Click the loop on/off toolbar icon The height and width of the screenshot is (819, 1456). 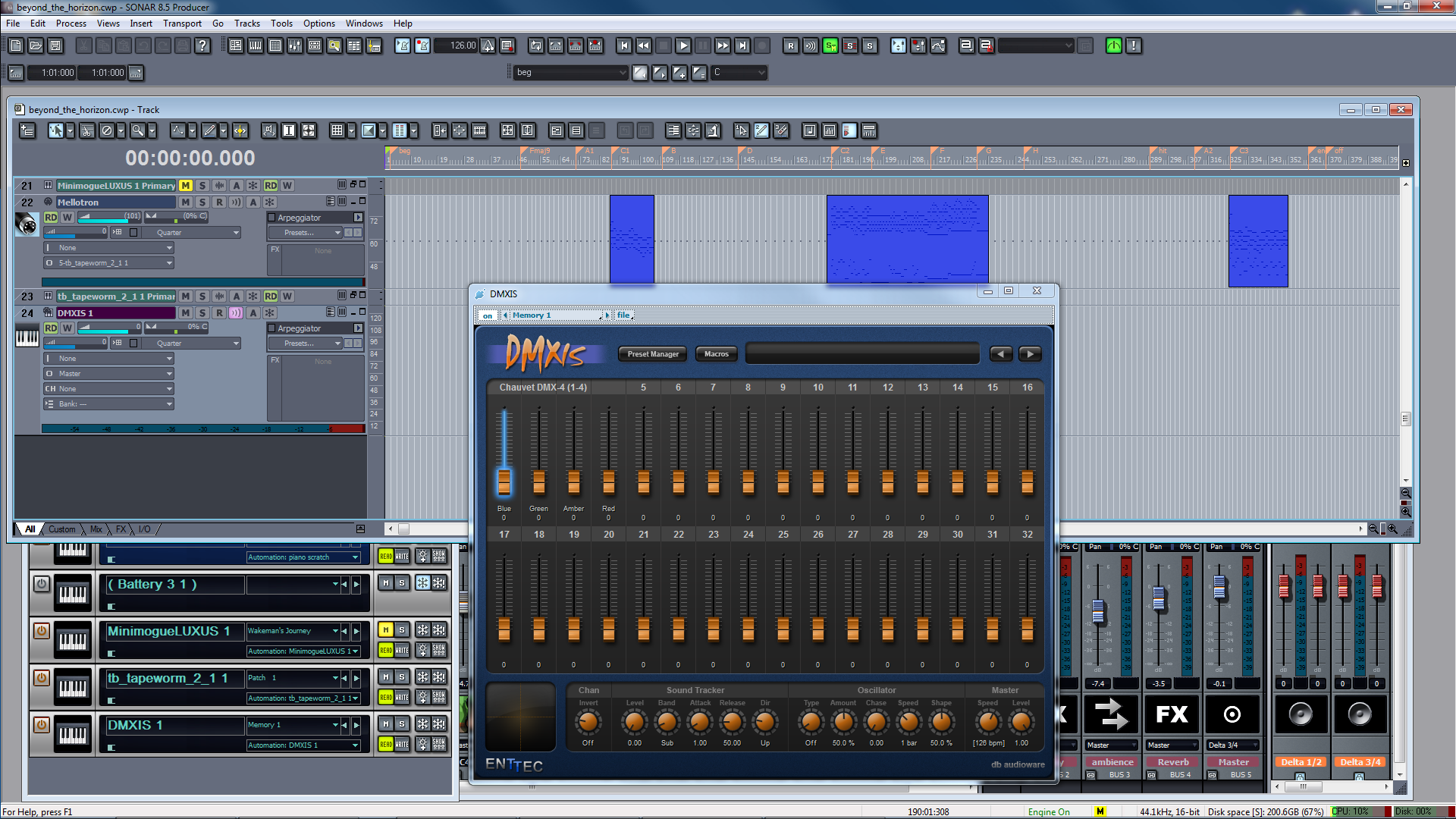tap(536, 46)
